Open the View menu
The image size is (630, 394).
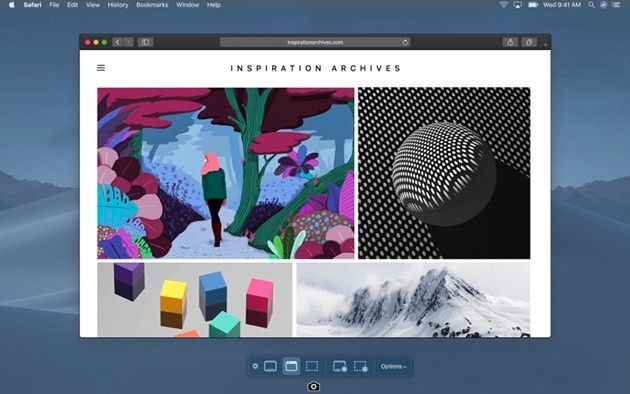(x=92, y=5)
